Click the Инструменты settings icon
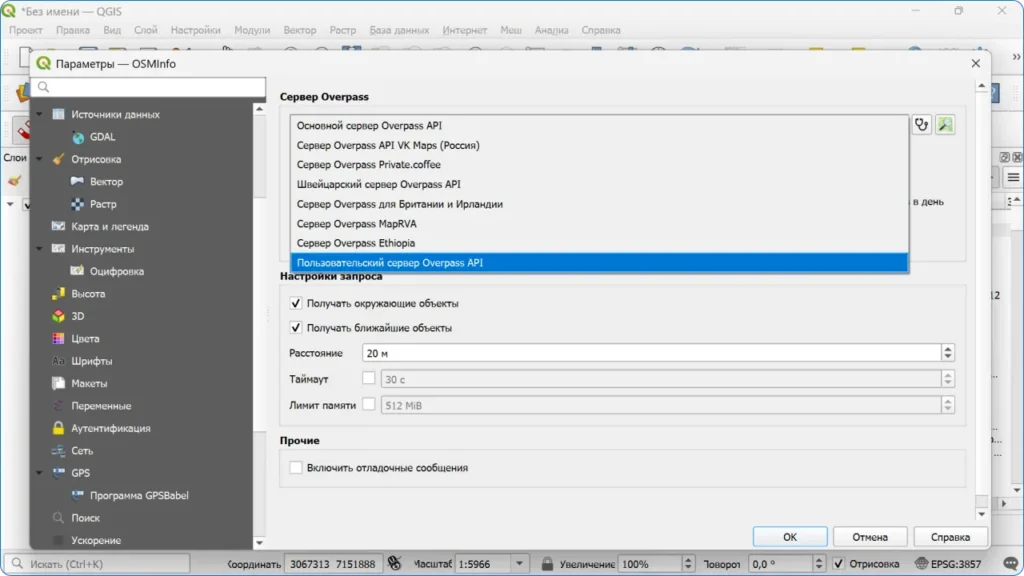 pyautogui.click(x=58, y=248)
